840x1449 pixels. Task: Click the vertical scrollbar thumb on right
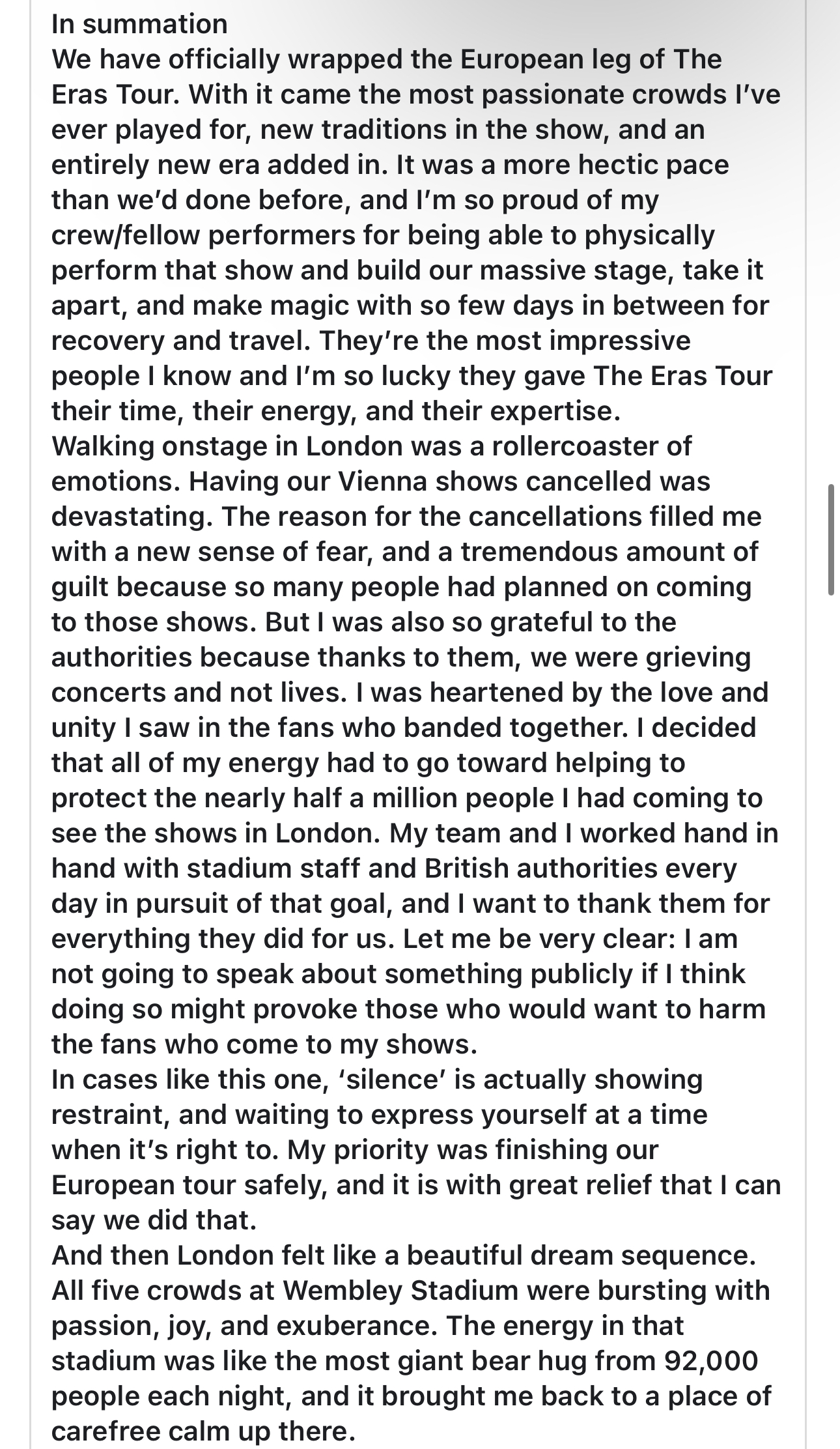point(831,539)
